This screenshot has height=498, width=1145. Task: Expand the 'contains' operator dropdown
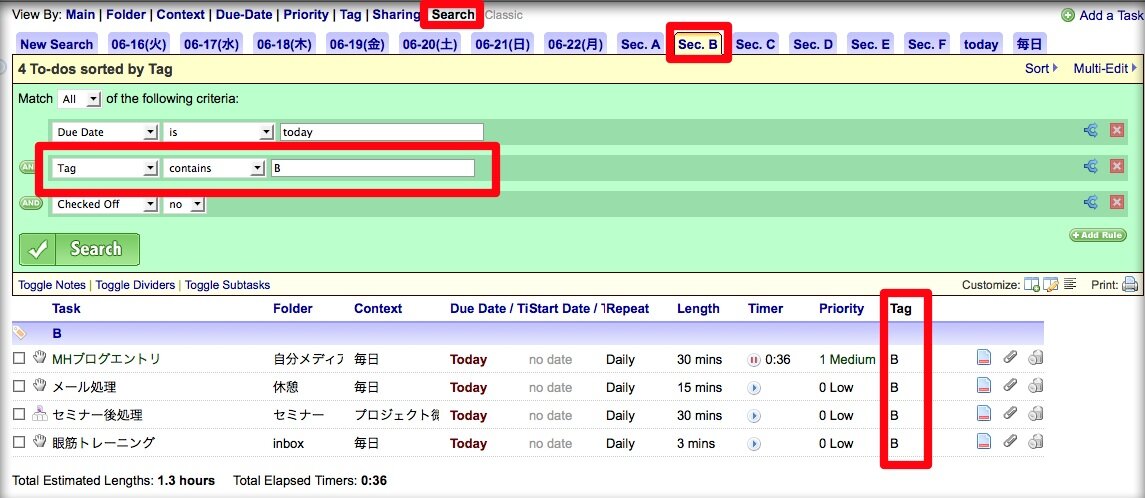[214, 168]
